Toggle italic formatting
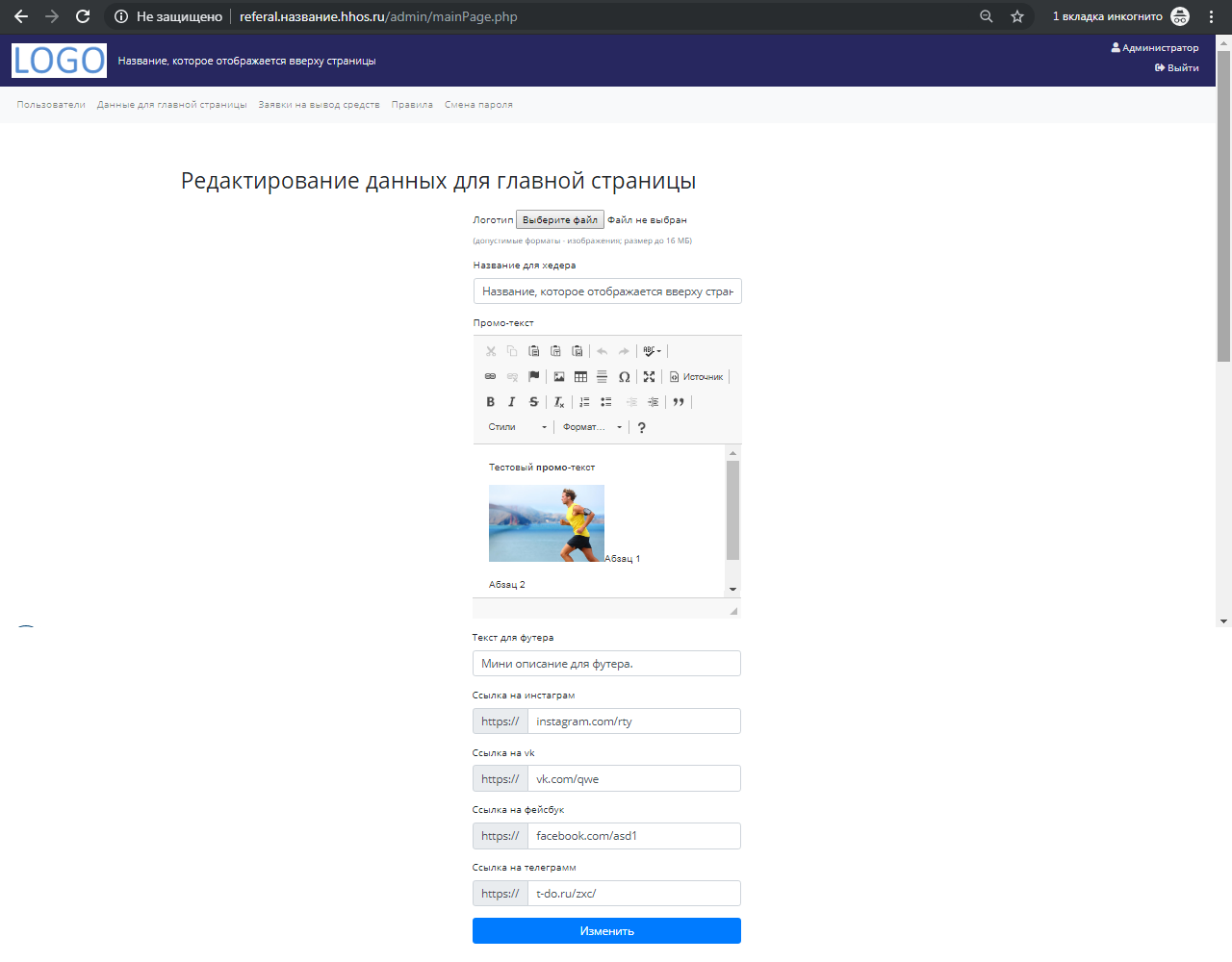 [512, 402]
